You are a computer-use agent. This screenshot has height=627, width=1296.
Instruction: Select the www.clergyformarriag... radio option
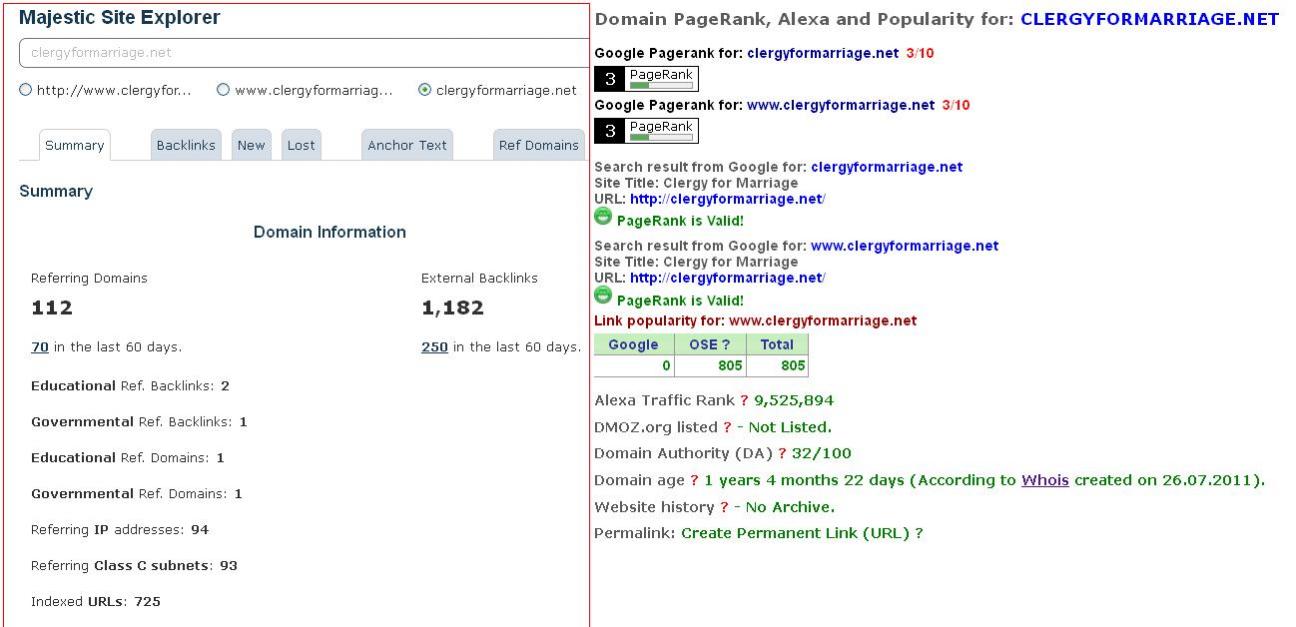click(x=224, y=90)
